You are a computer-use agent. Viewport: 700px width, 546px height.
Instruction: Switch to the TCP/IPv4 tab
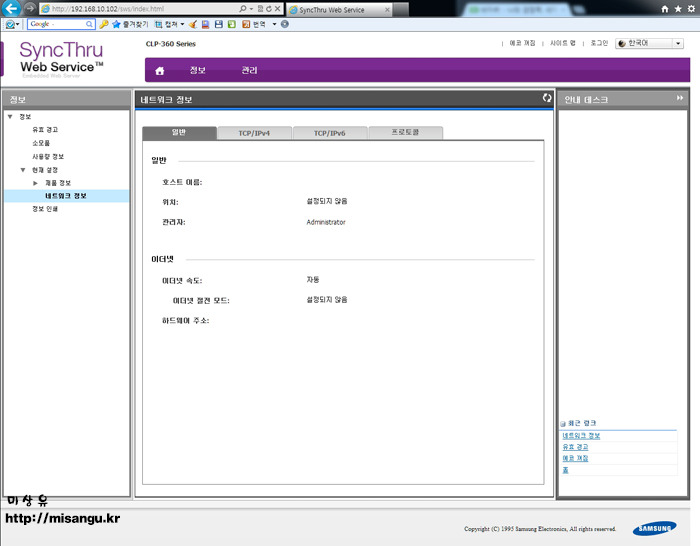pos(254,133)
